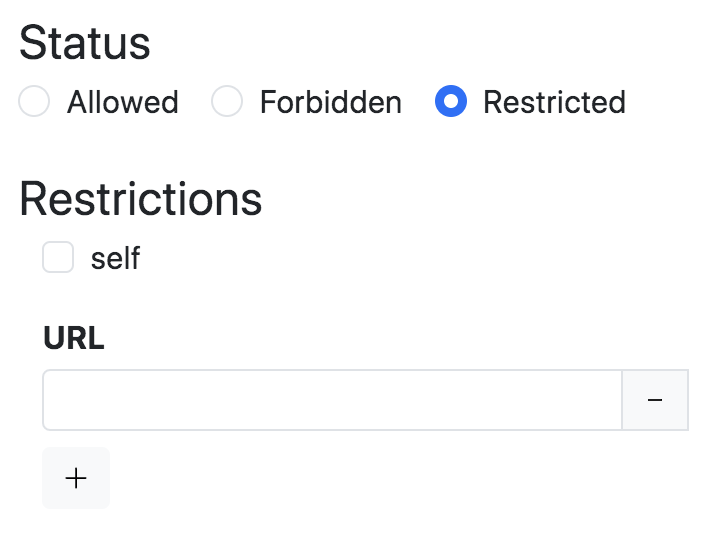Toggle the self restriction option
Screen dimensions: 726x552
click(58, 258)
